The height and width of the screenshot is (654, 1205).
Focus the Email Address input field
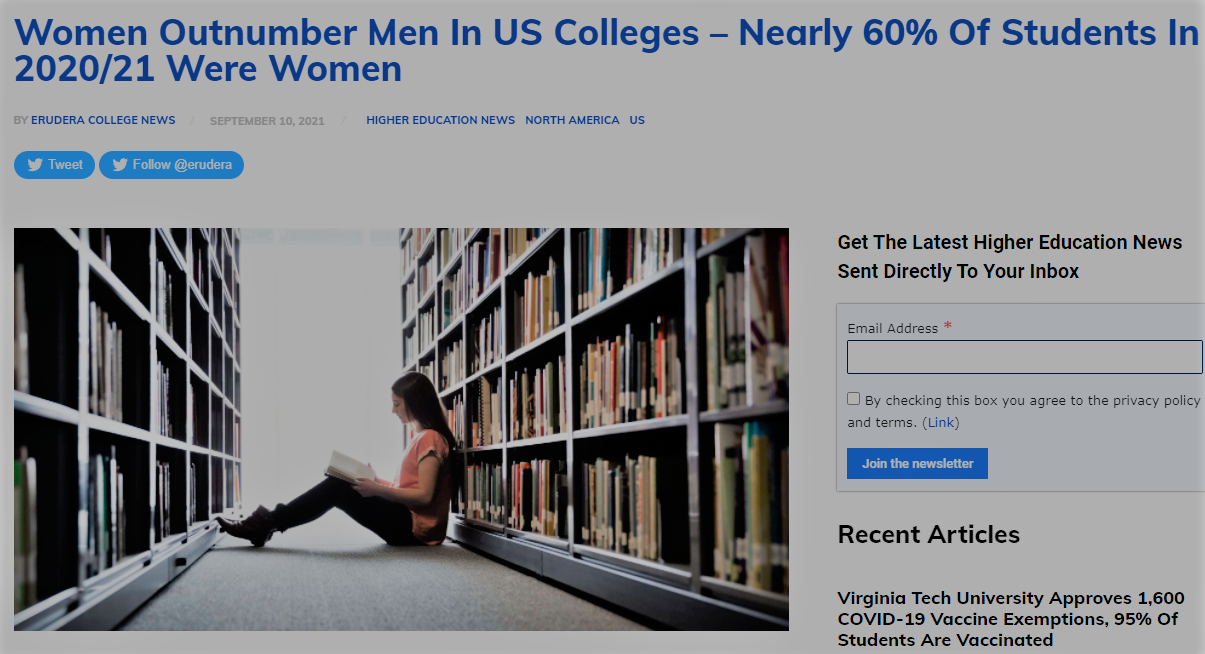pos(1024,357)
